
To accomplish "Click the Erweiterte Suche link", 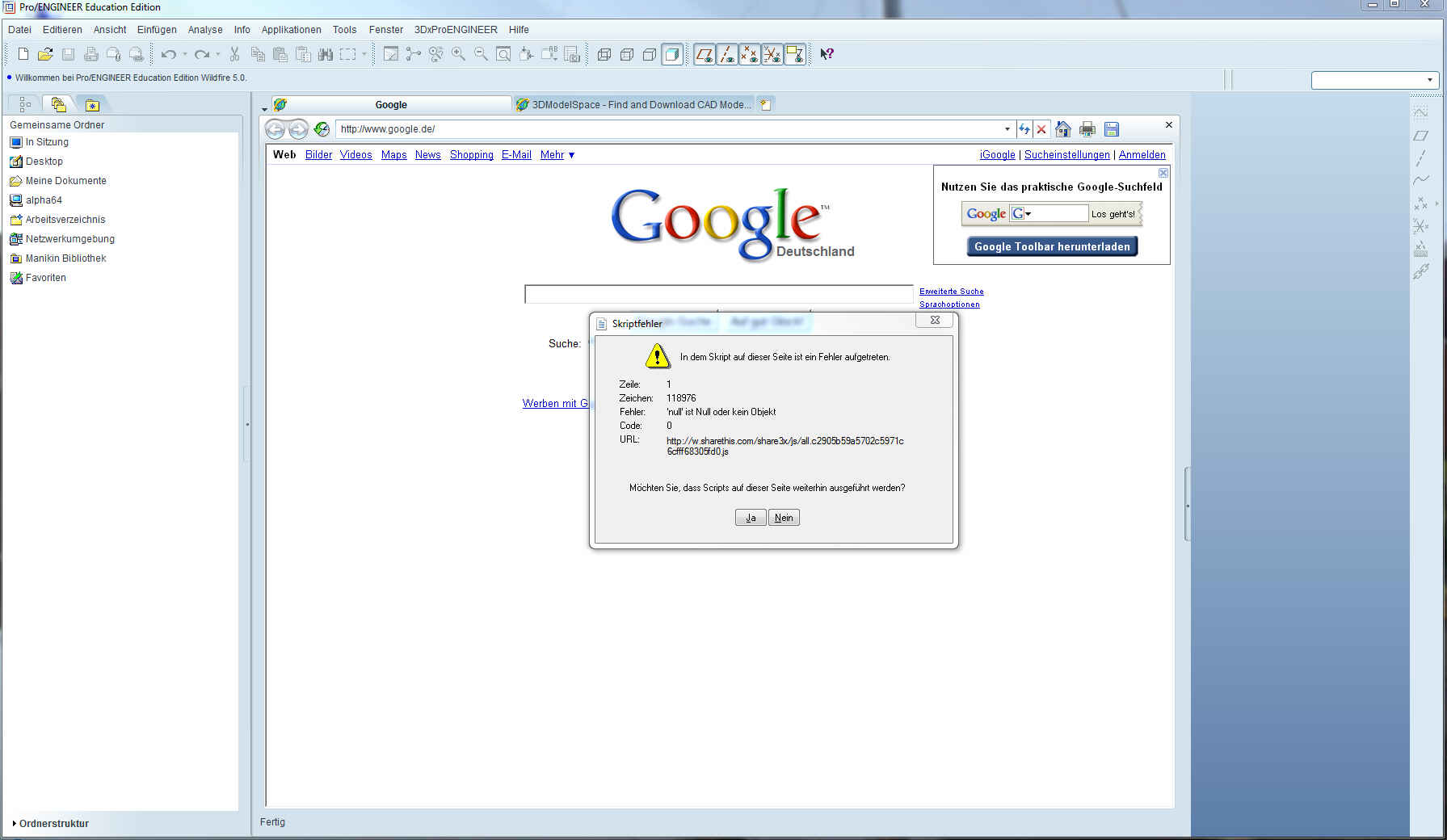I will [951, 292].
